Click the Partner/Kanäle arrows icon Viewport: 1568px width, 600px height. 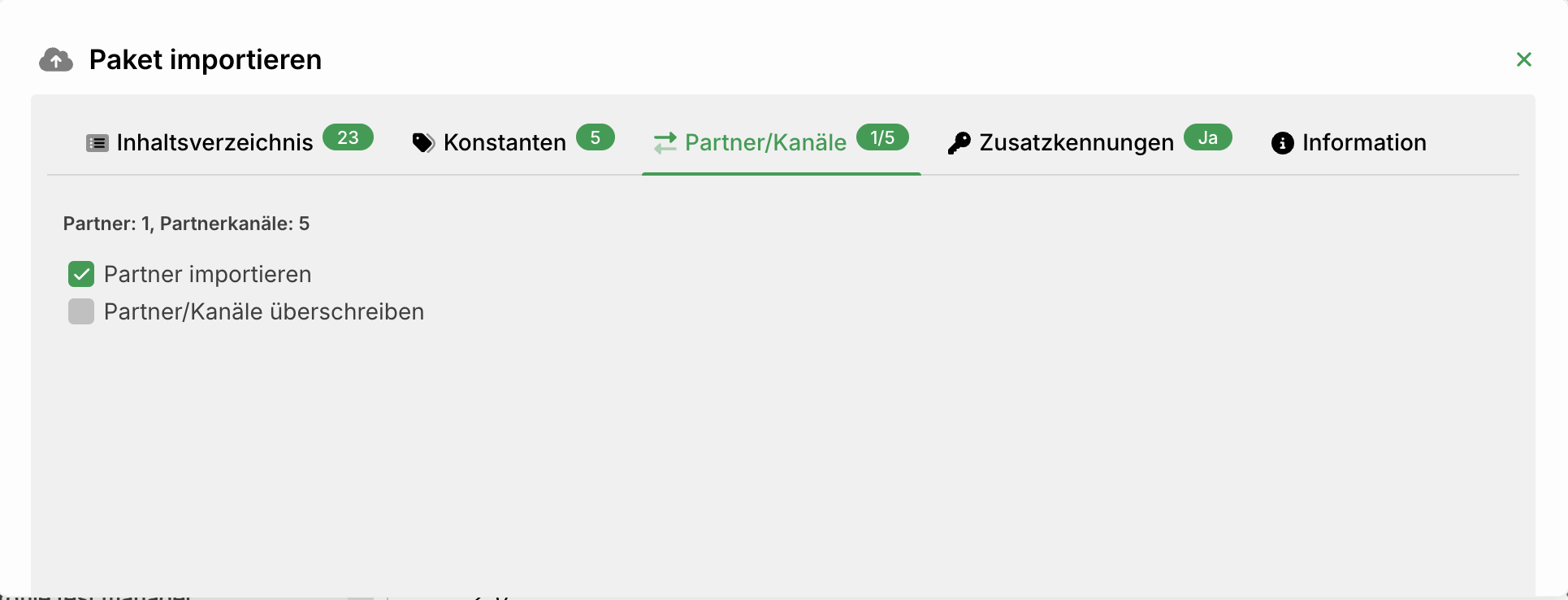click(x=665, y=143)
